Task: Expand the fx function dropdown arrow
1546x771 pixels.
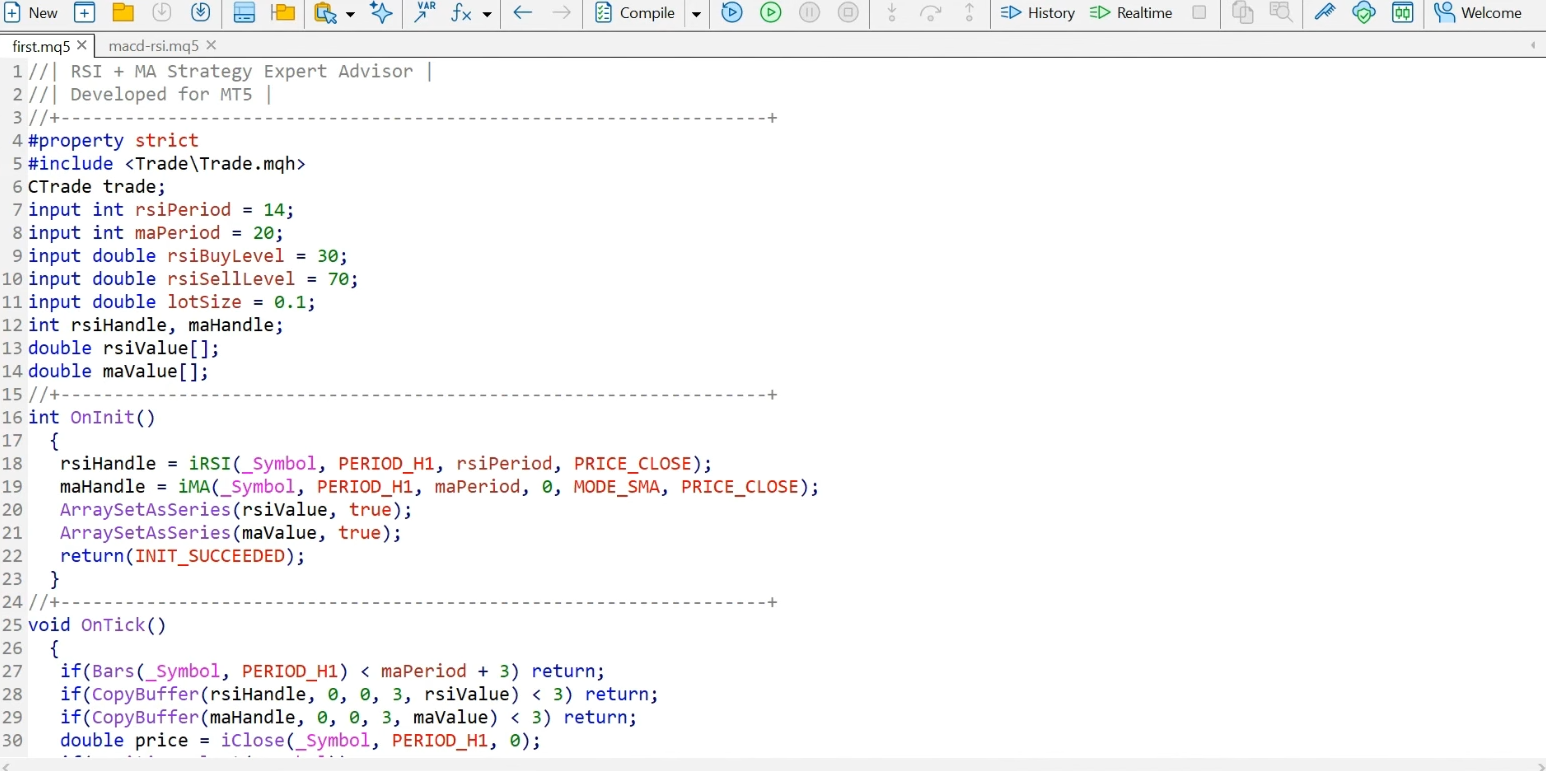Action: point(487,14)
